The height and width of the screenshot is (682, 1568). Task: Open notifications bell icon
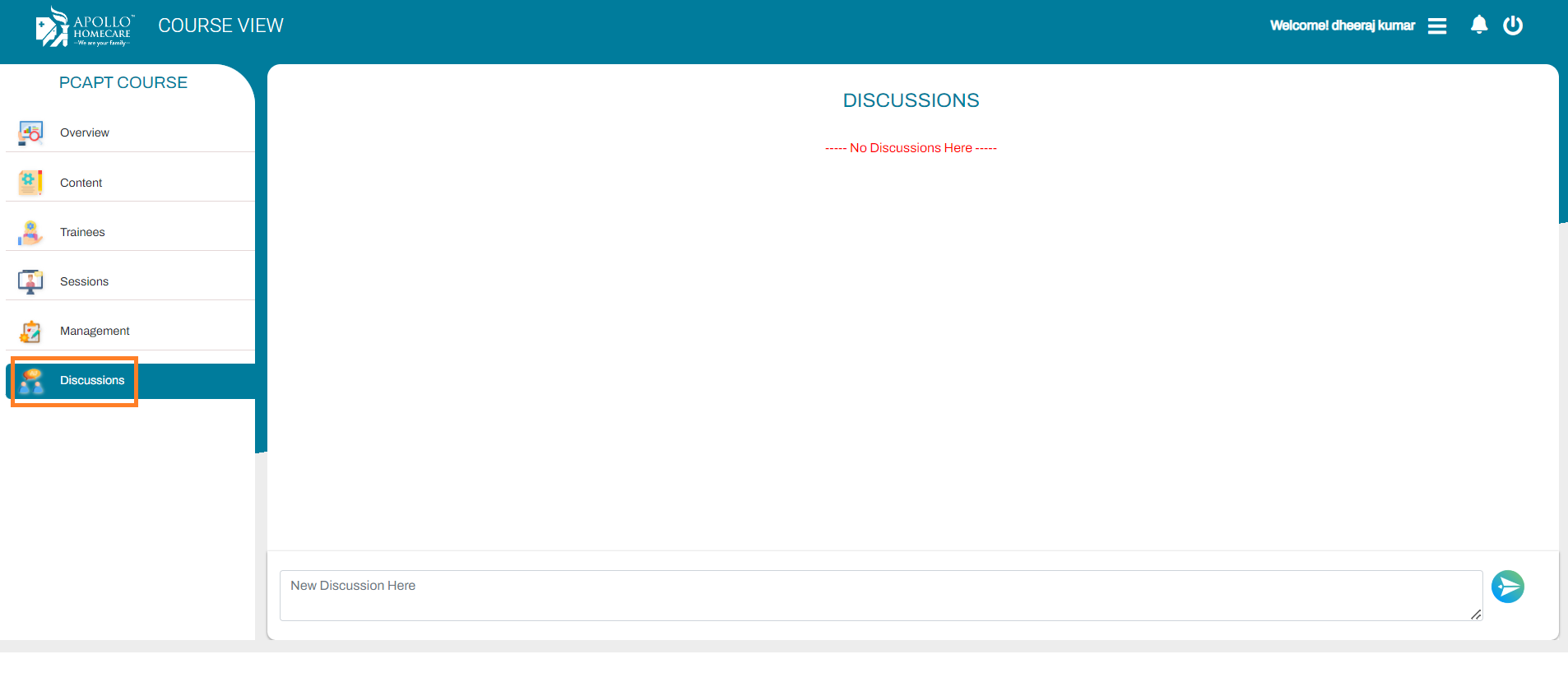[x=1478, y=25]
